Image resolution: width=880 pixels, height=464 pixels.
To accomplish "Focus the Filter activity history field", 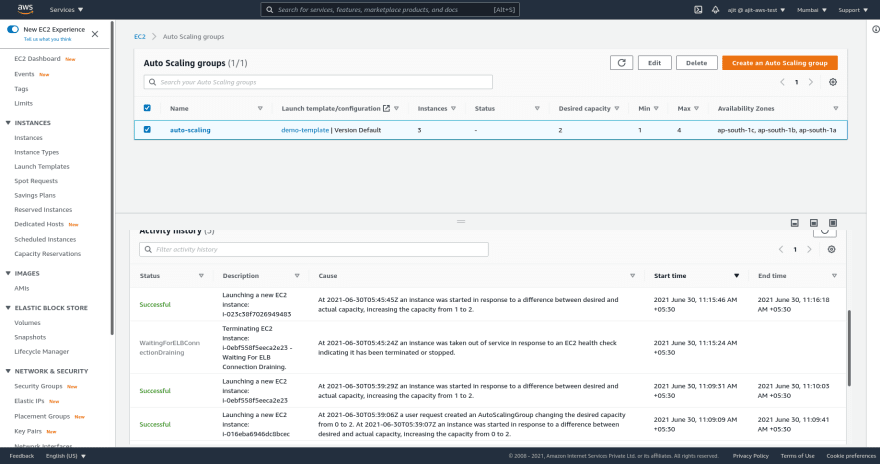I will coord(314,249).
